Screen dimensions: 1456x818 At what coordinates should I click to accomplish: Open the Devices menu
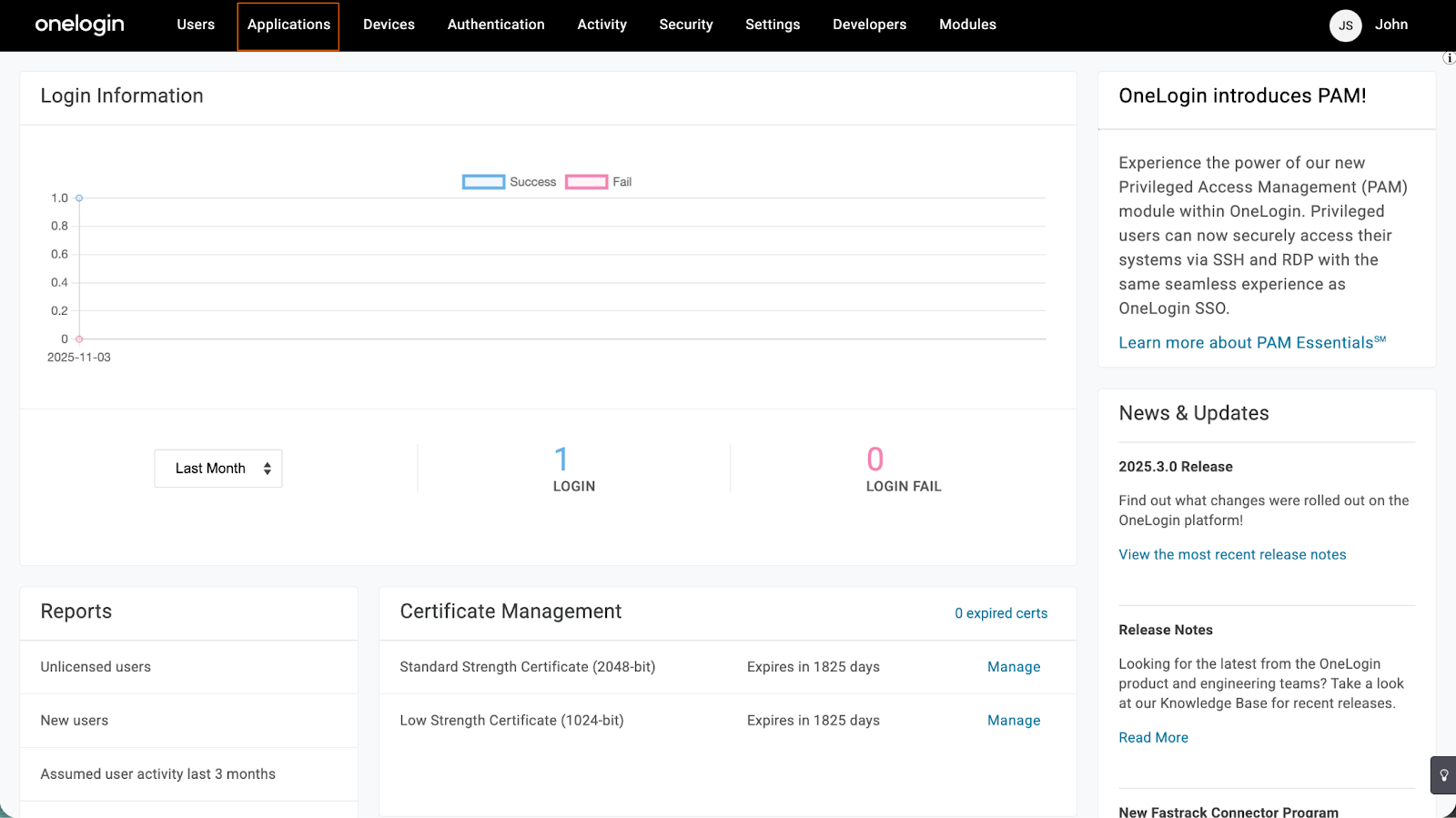click(389, 25)
